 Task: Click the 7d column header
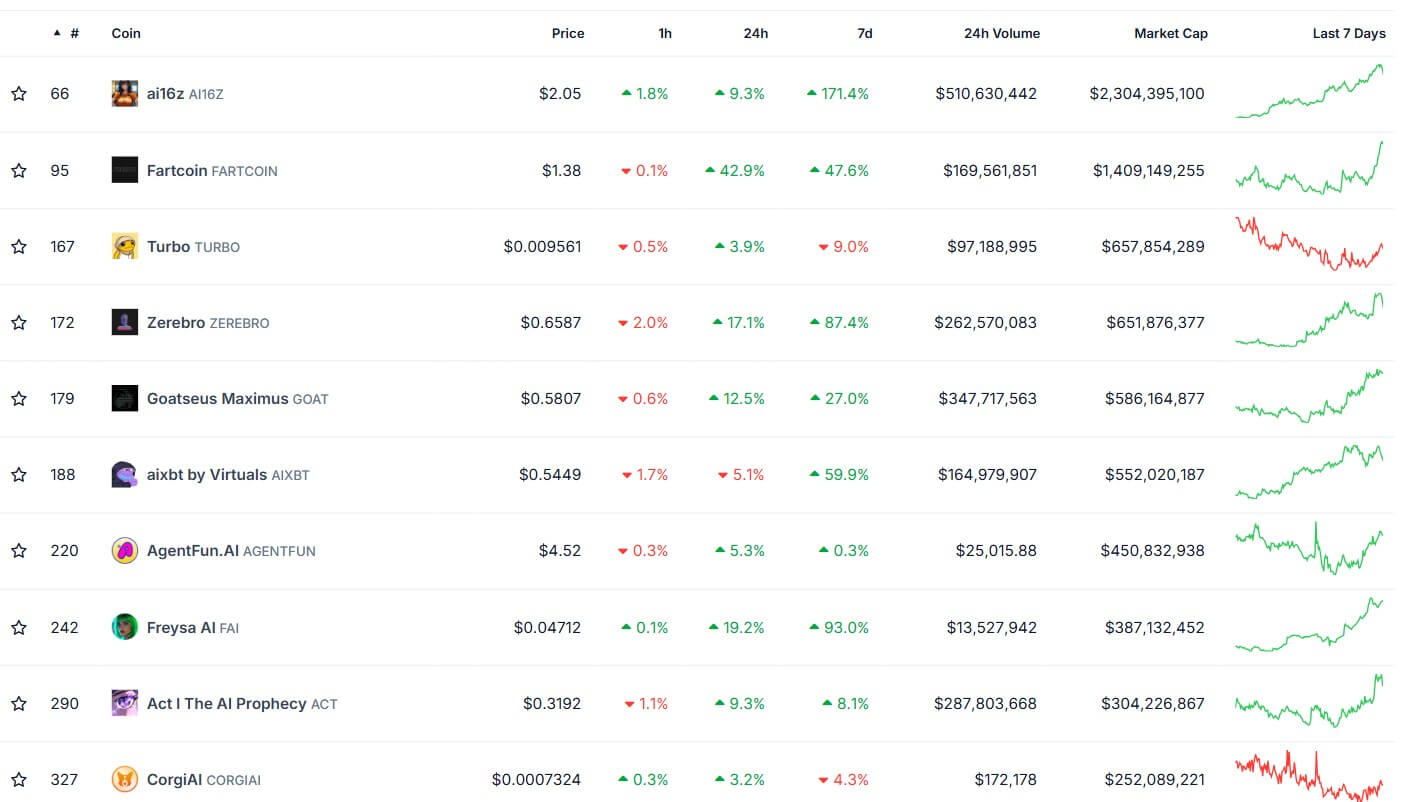(864, 33)
